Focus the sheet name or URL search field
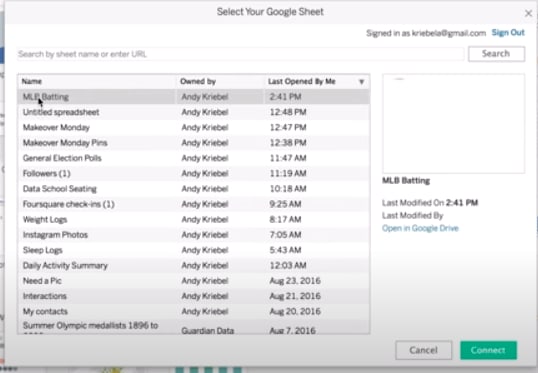 click(240, 54)
